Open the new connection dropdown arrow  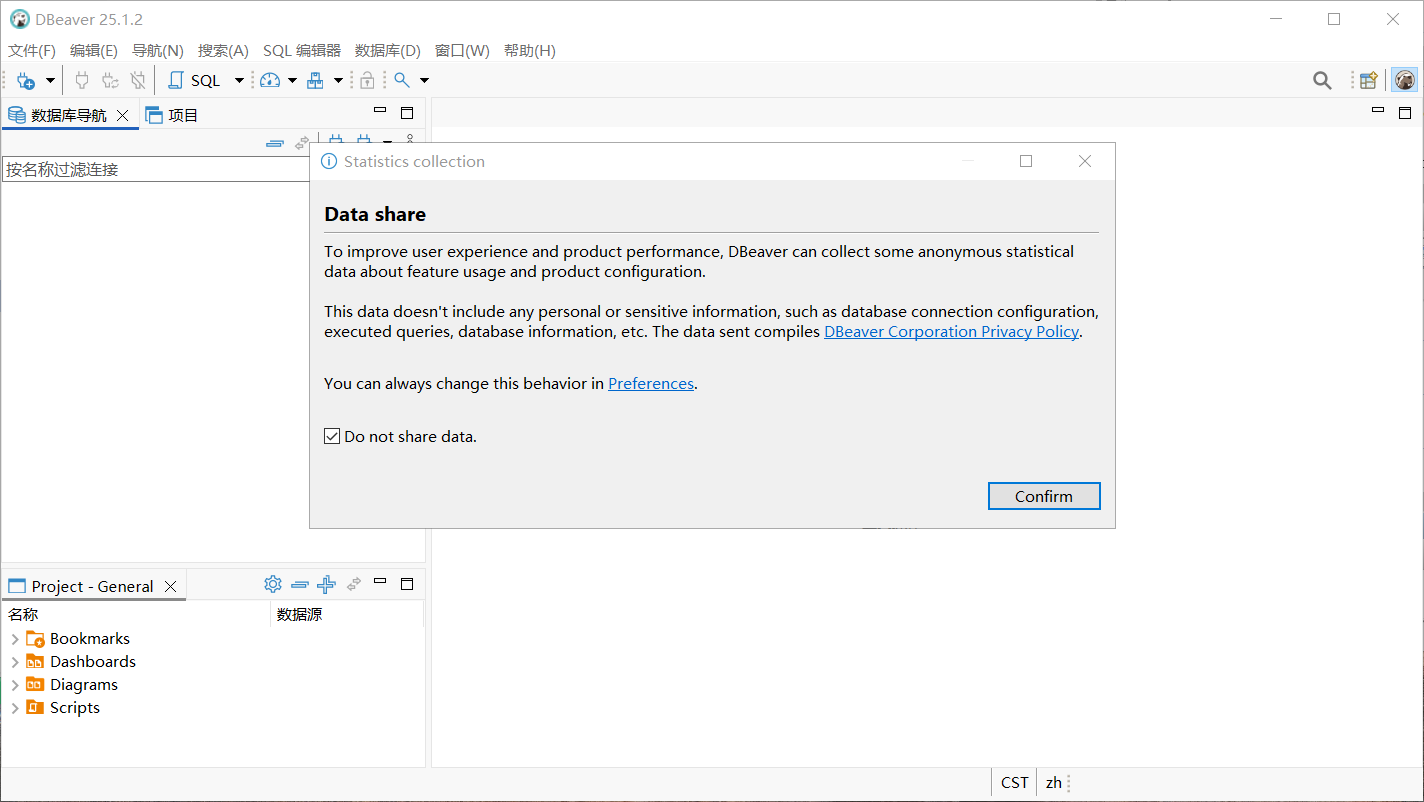click(50, 80)
